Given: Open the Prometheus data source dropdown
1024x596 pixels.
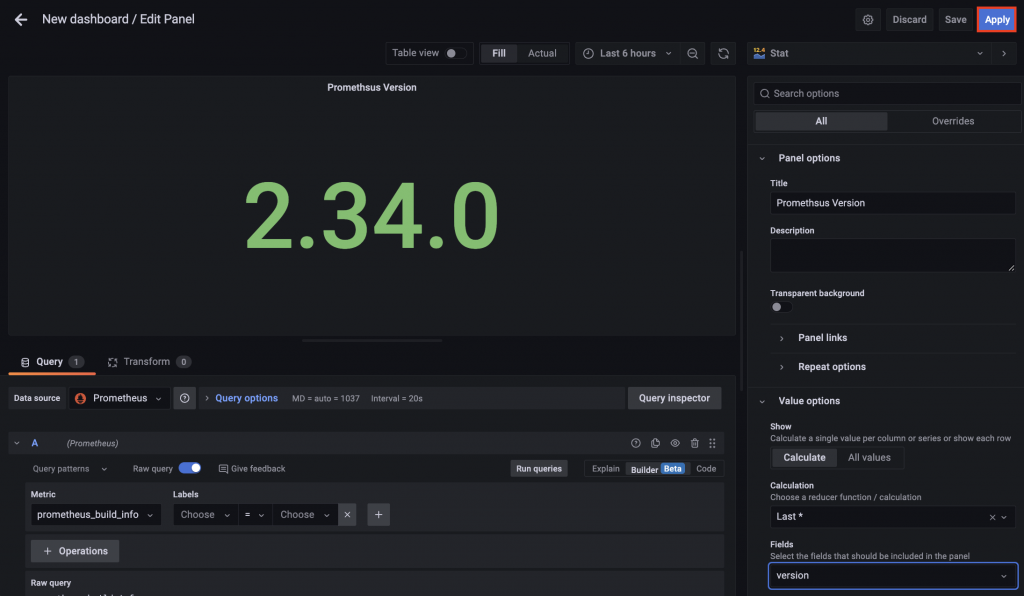Looking at the screenshot, I should pos(119,398).
